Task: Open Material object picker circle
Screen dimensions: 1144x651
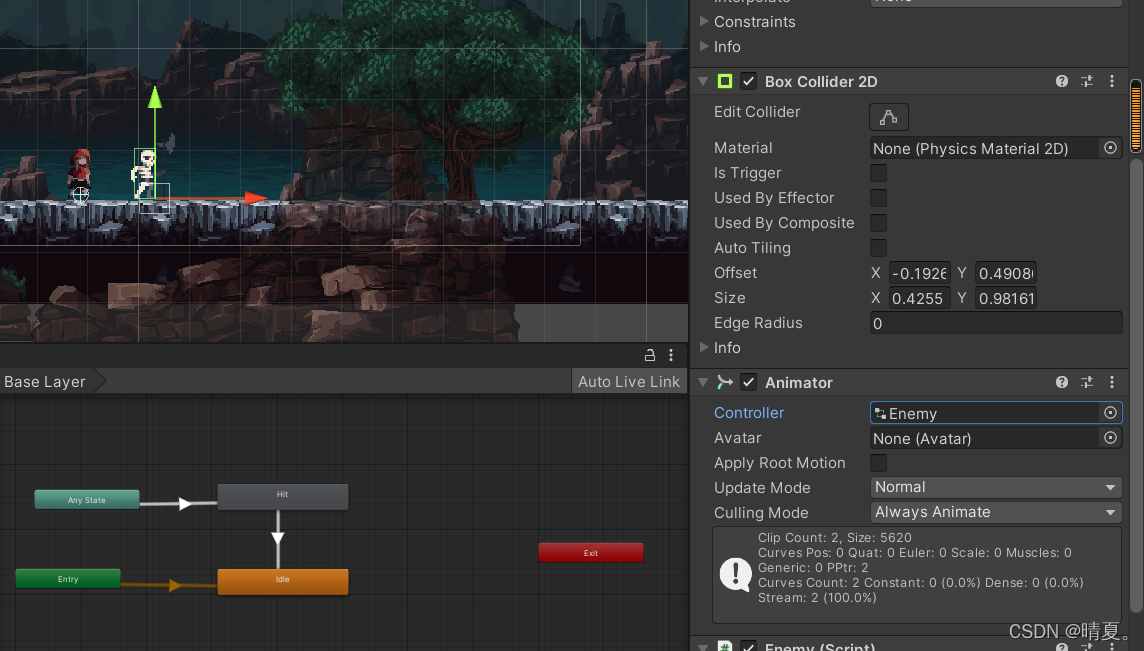Action: 1110,148
